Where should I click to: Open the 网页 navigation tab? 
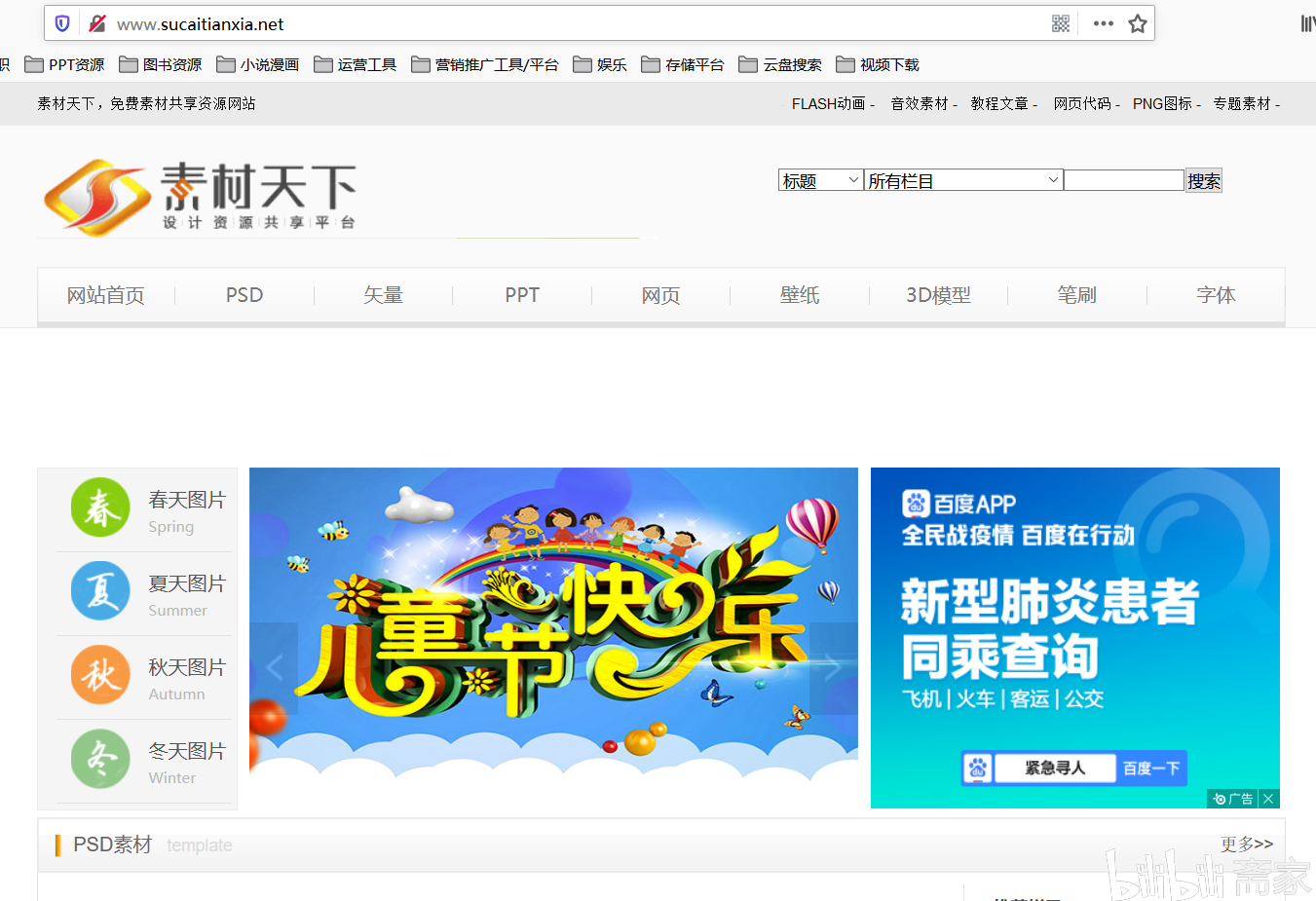(x=660, y=295)
